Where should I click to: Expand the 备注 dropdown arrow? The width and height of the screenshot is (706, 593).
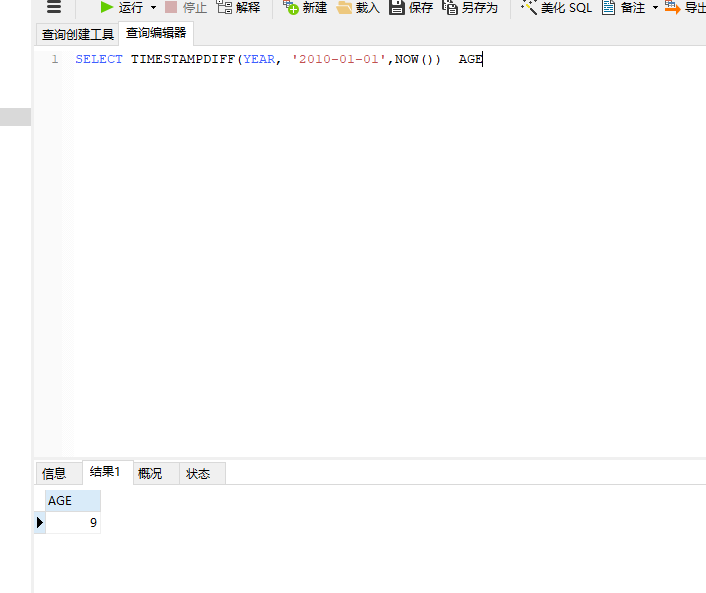pos(655,7)
